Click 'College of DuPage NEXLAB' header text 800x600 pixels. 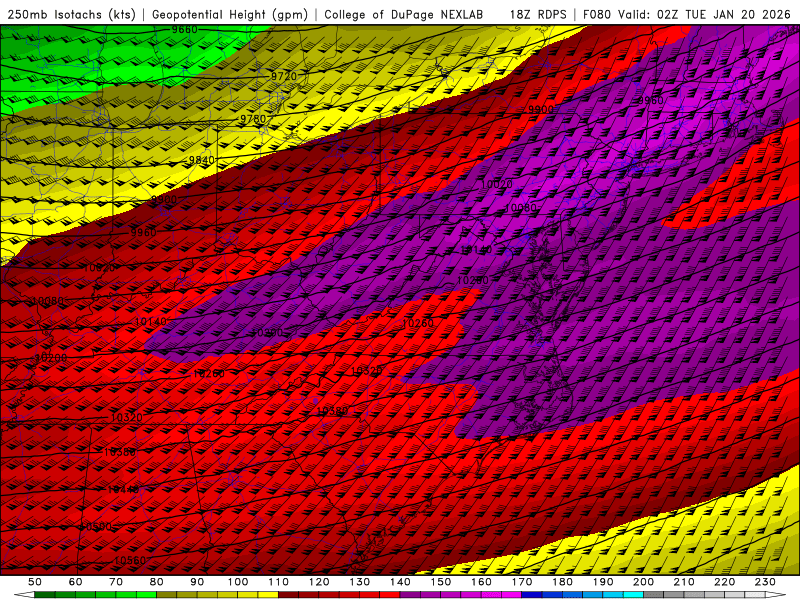point(404,14)
